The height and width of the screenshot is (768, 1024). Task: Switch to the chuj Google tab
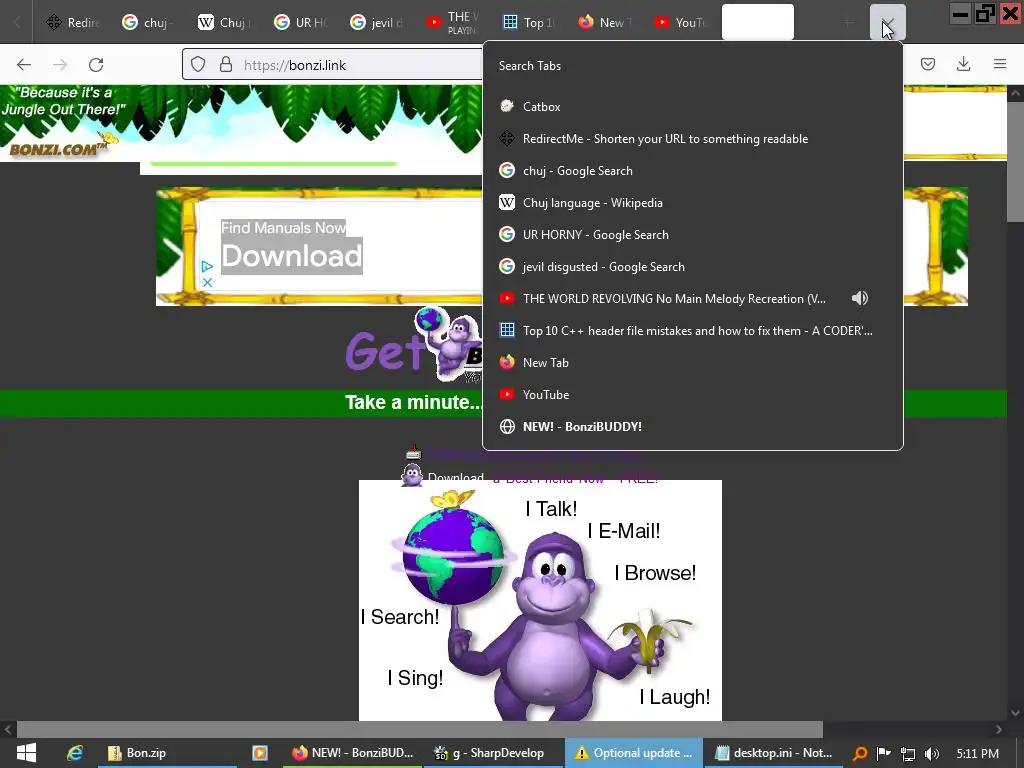149,22
